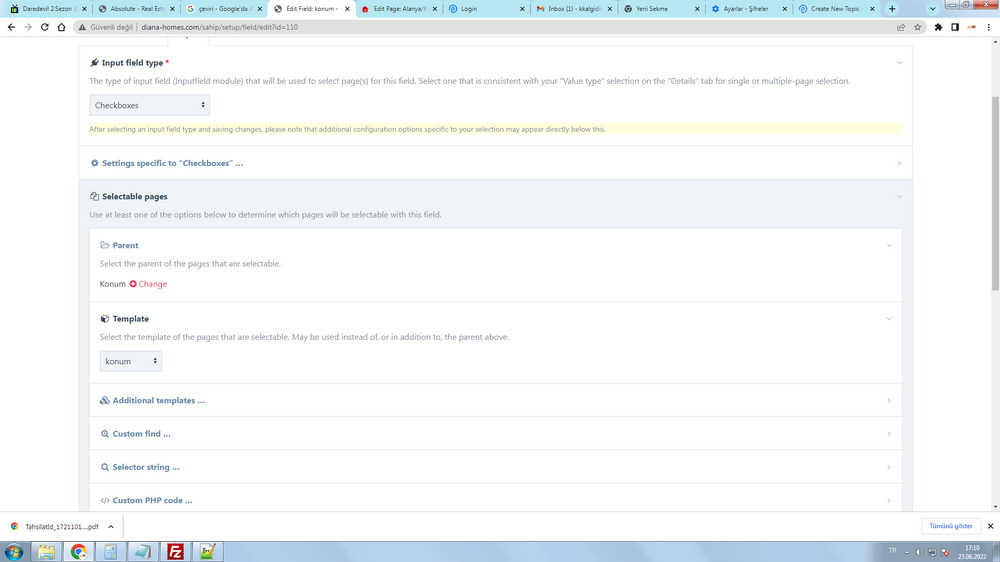Open the Input field type dropdown showing Checkboxes
1000x562 pixels.
click(x=149, y=105)
